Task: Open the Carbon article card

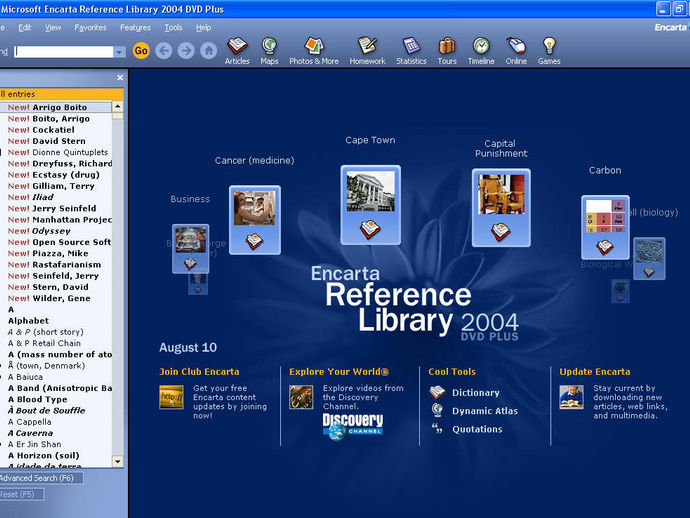Action: click(x=606, y=228)
